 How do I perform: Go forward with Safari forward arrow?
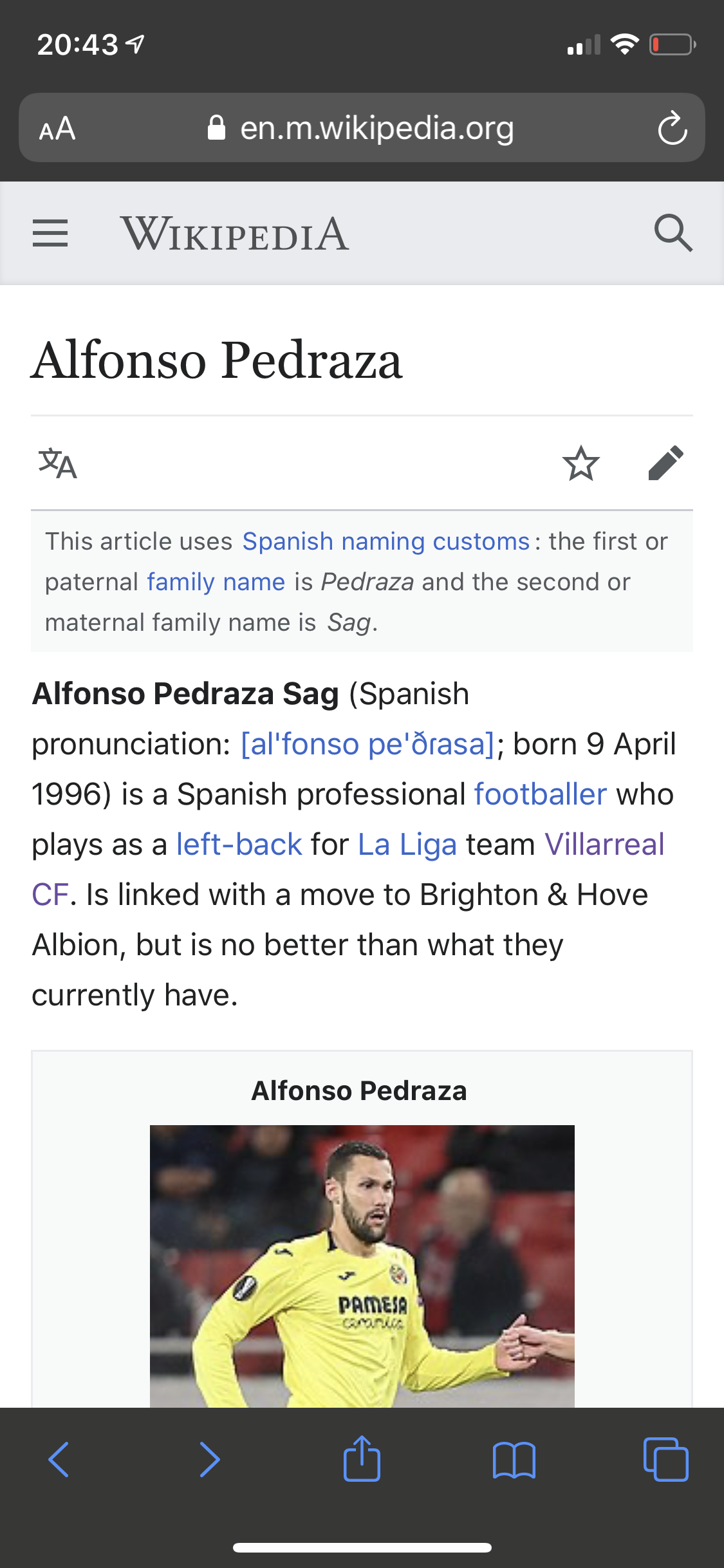click(210, 1459)
